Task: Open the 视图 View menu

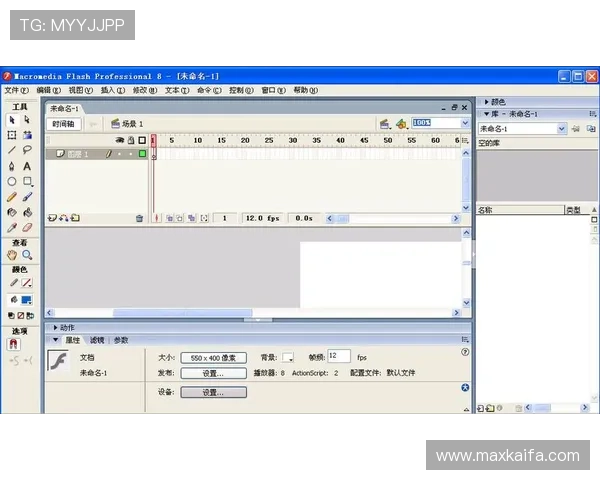Action: (81, 90)
